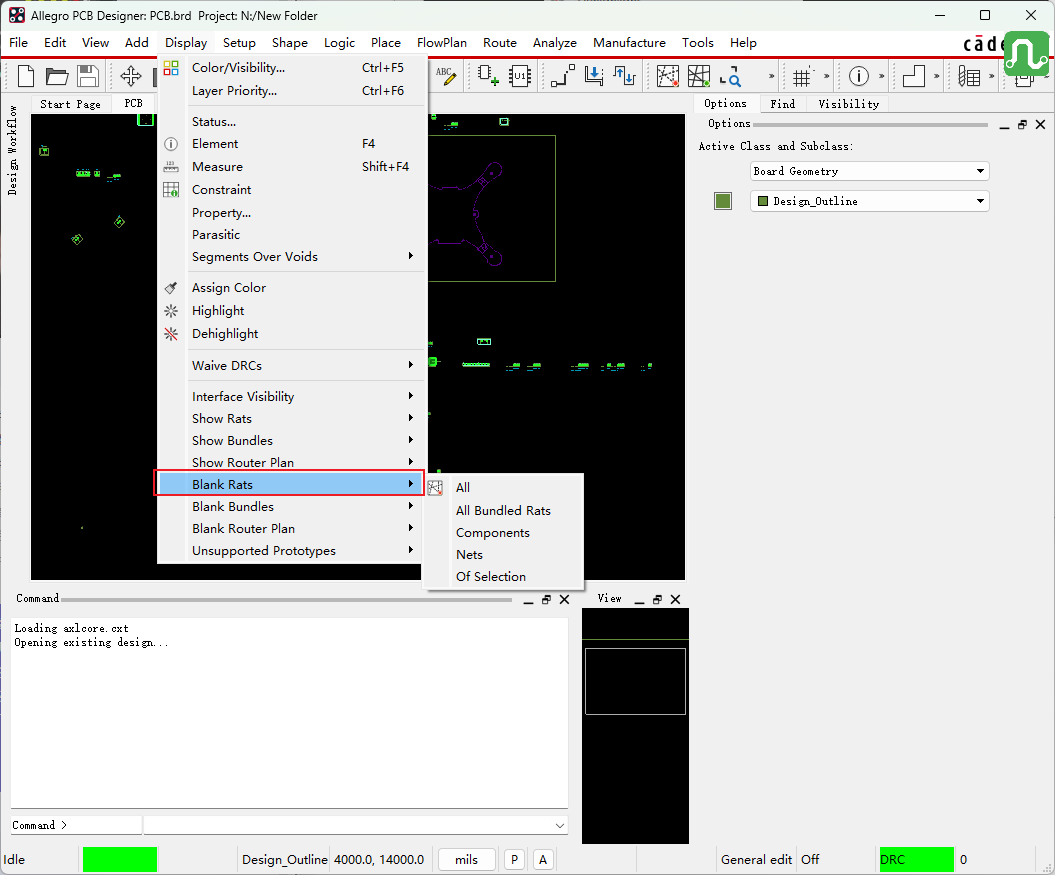Viewport: 1055px width, 875px height.
Task: Click the mils units button
Action: 466,860
